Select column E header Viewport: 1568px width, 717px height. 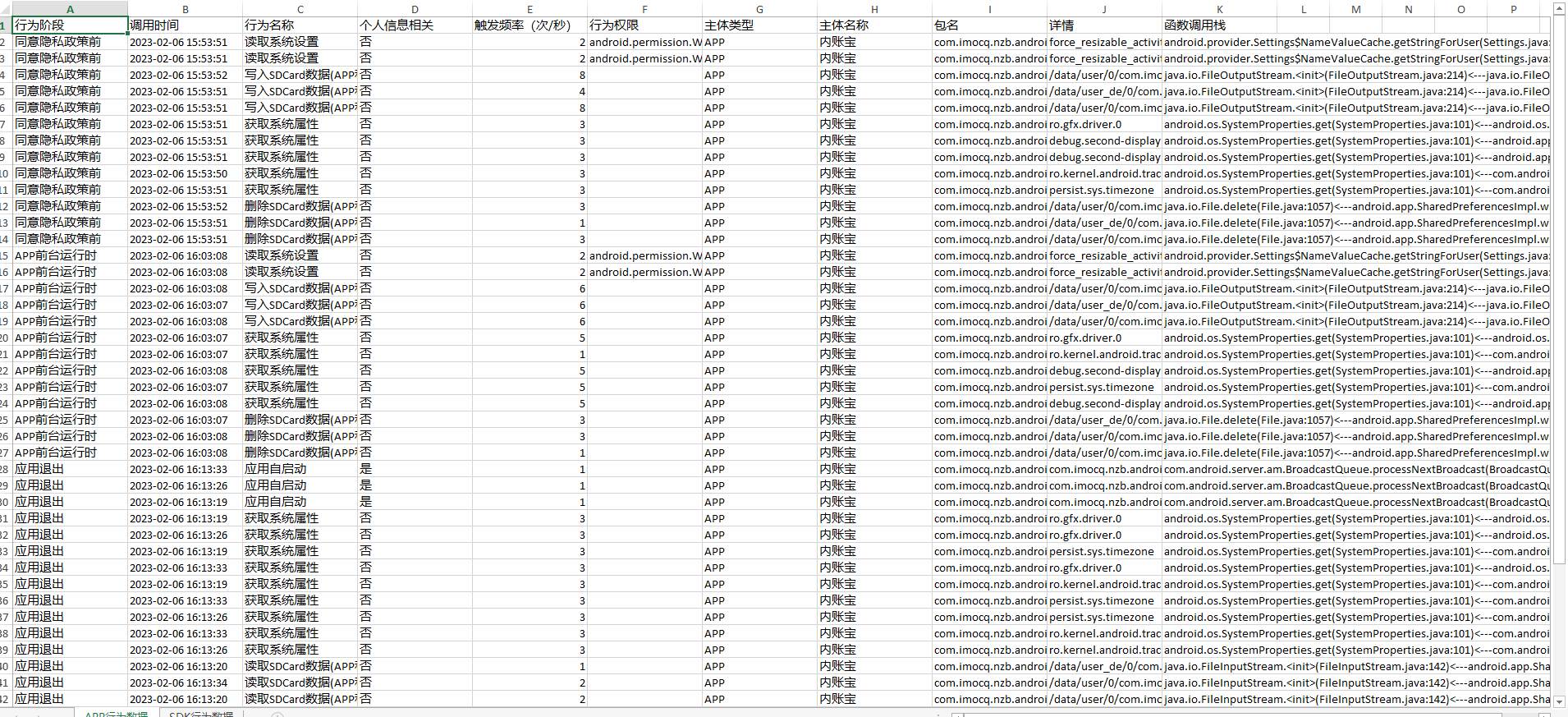tap(530, 9)
